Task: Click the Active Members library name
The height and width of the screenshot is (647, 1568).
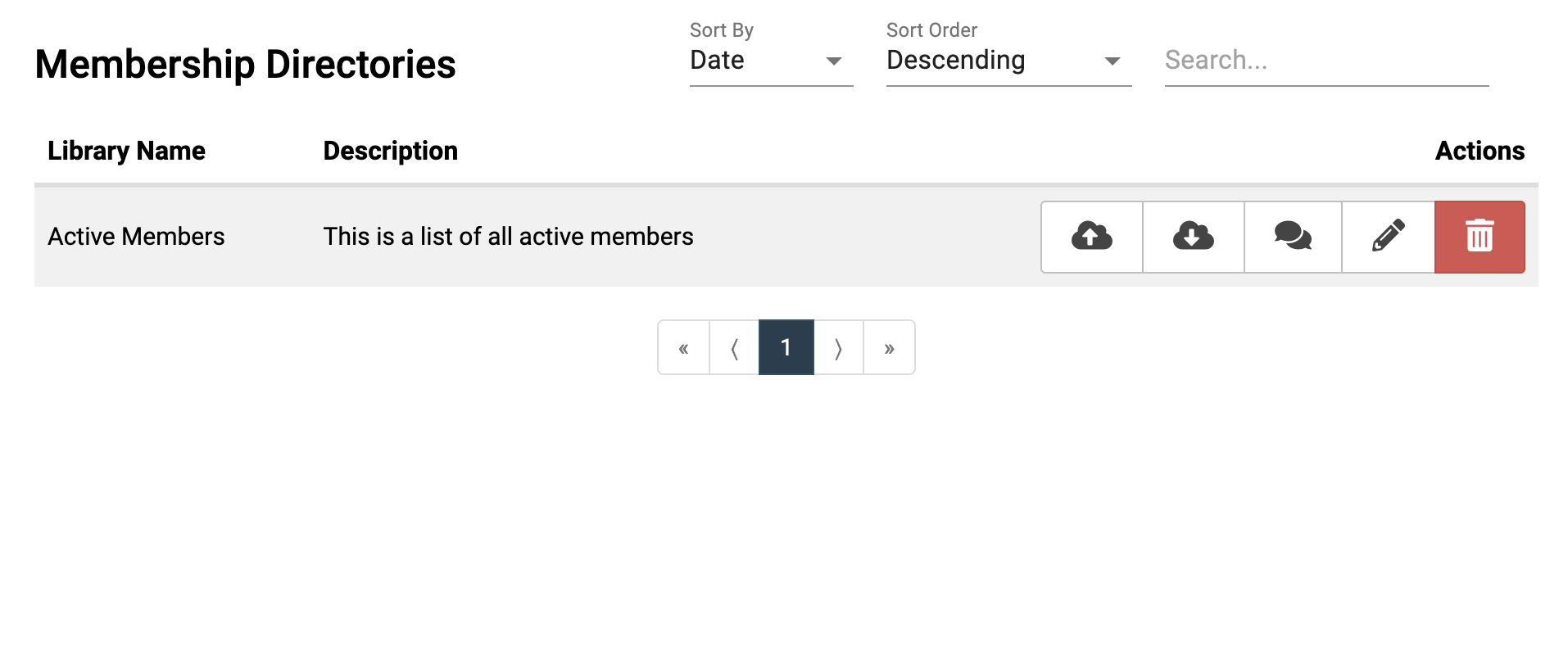Action: pos(136,237)
